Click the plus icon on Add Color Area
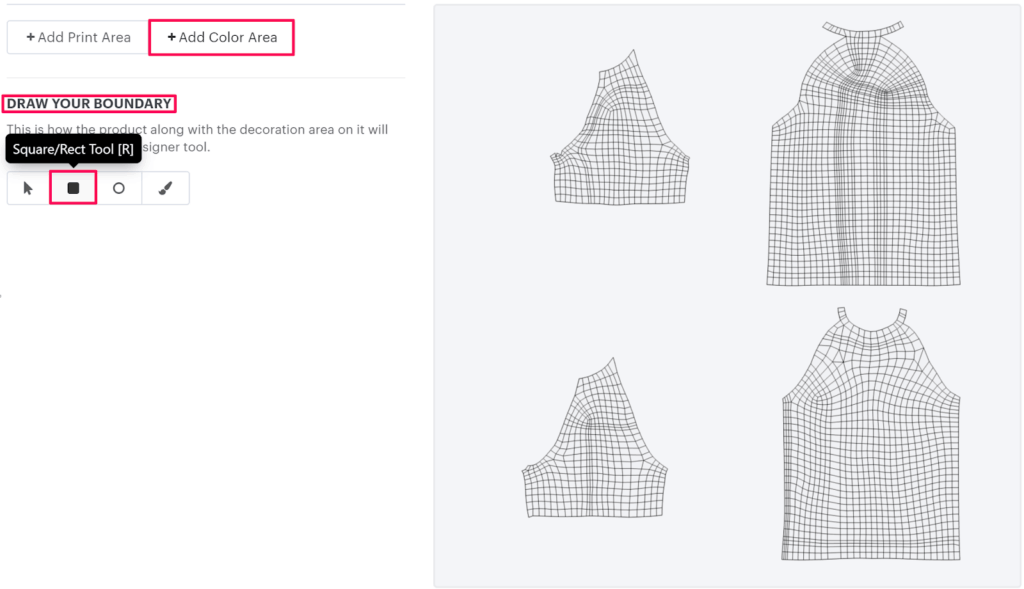 tap(171, 37)
